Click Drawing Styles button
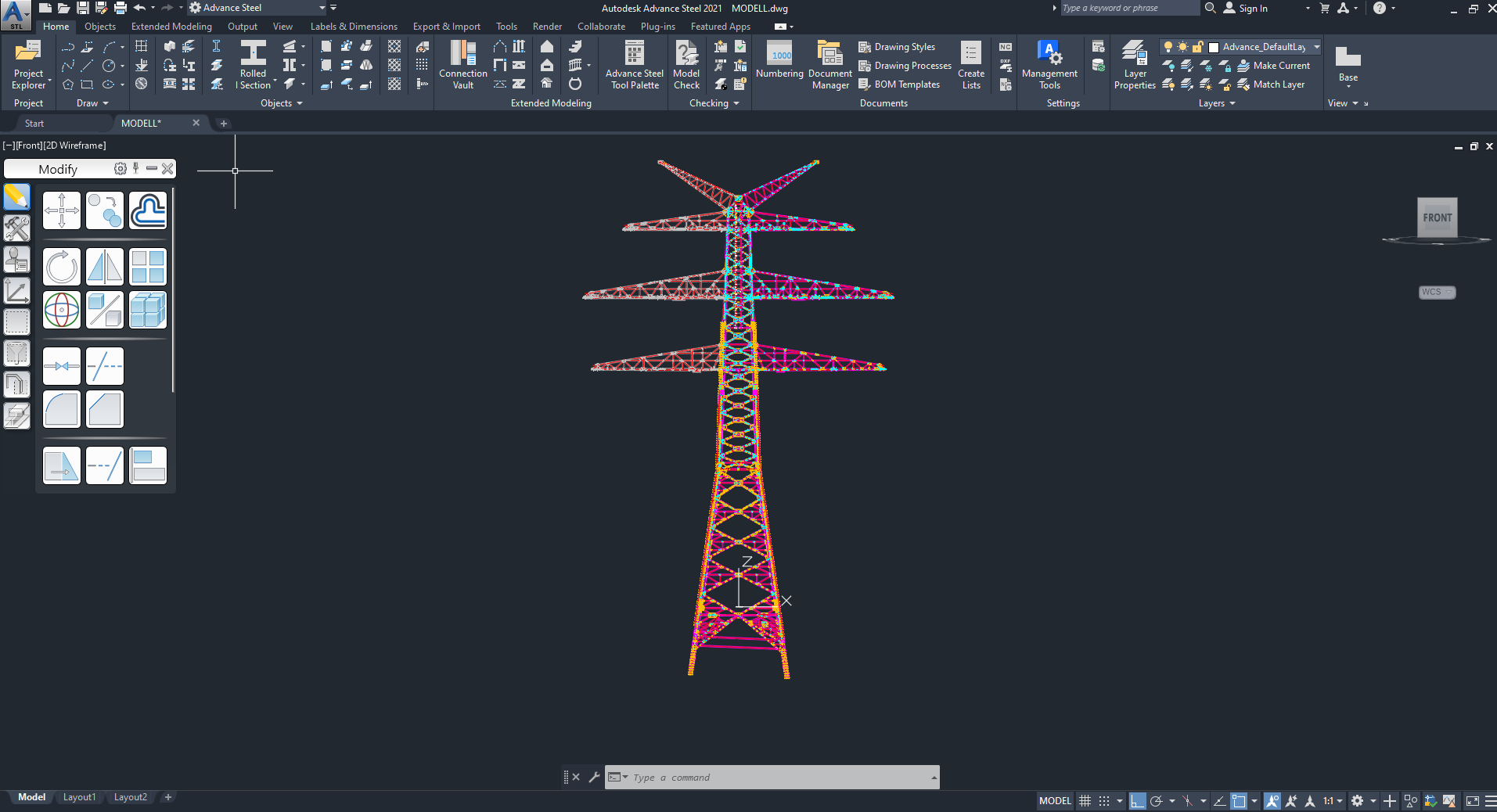This screenshot has width=1497, height=812. tap(897, 47)
